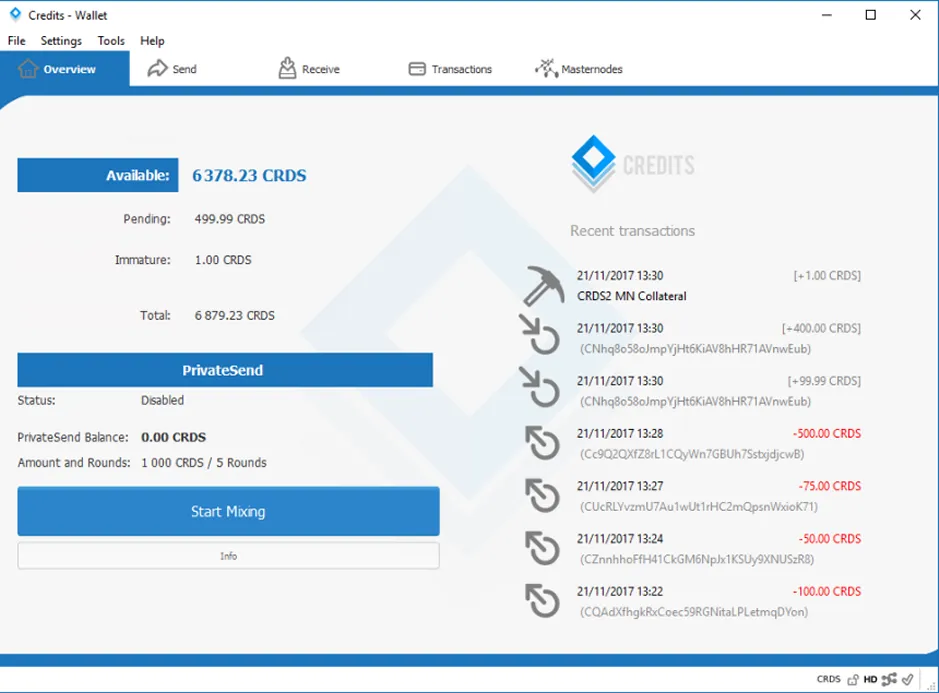
Task: Maximize the Credits Wallet window
Action: point(871,15)
